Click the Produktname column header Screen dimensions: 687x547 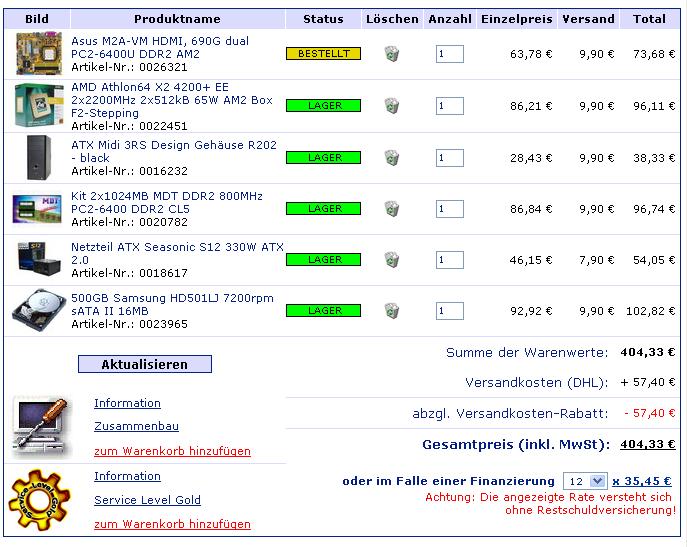177,19
